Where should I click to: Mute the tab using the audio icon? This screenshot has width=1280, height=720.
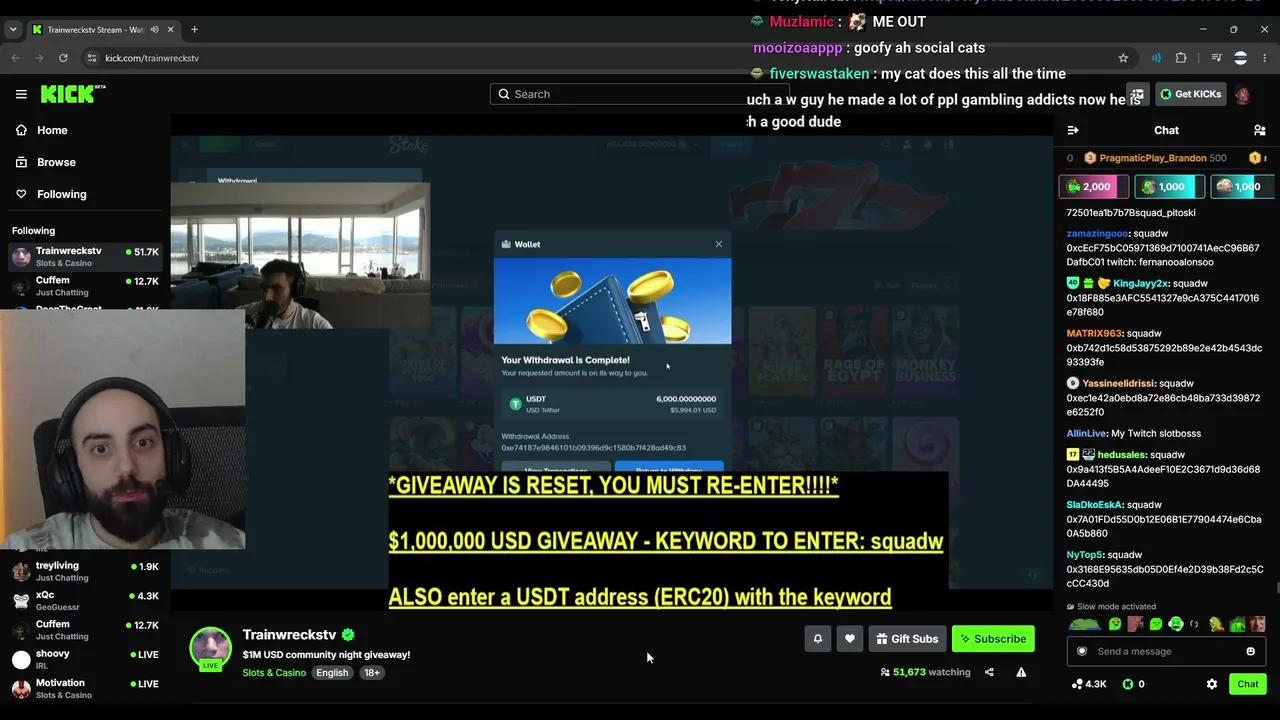[153, 29]
